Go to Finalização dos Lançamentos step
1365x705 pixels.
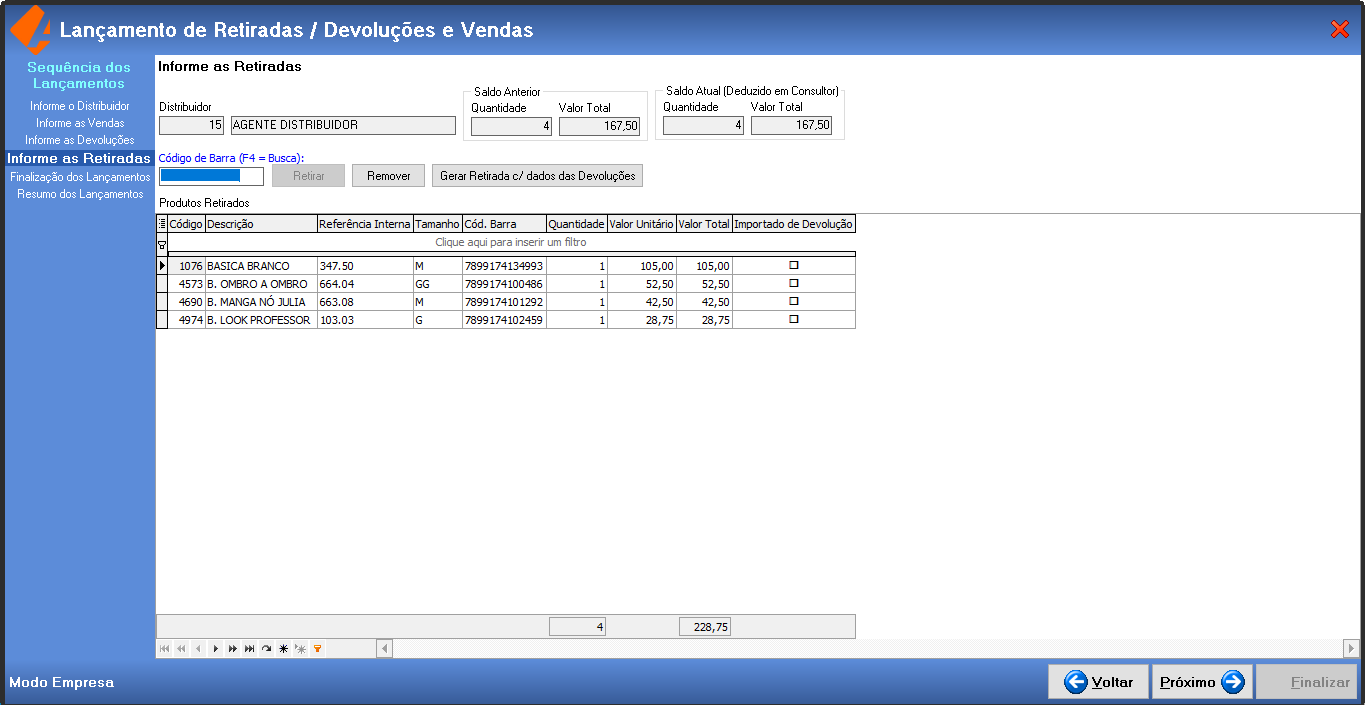[x=80, y=177]
